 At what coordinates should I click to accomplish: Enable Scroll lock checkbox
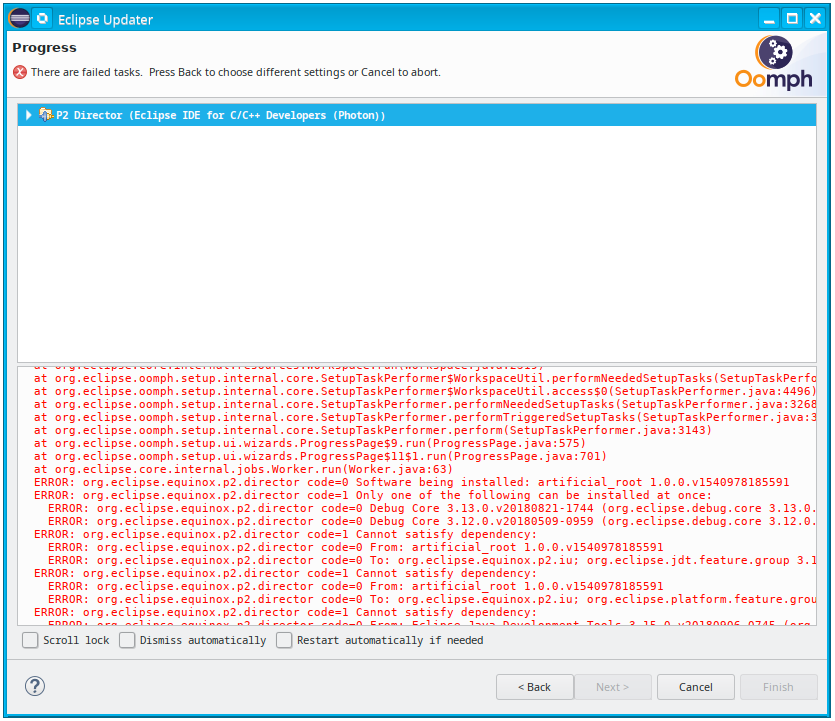(x=30, y=640)
